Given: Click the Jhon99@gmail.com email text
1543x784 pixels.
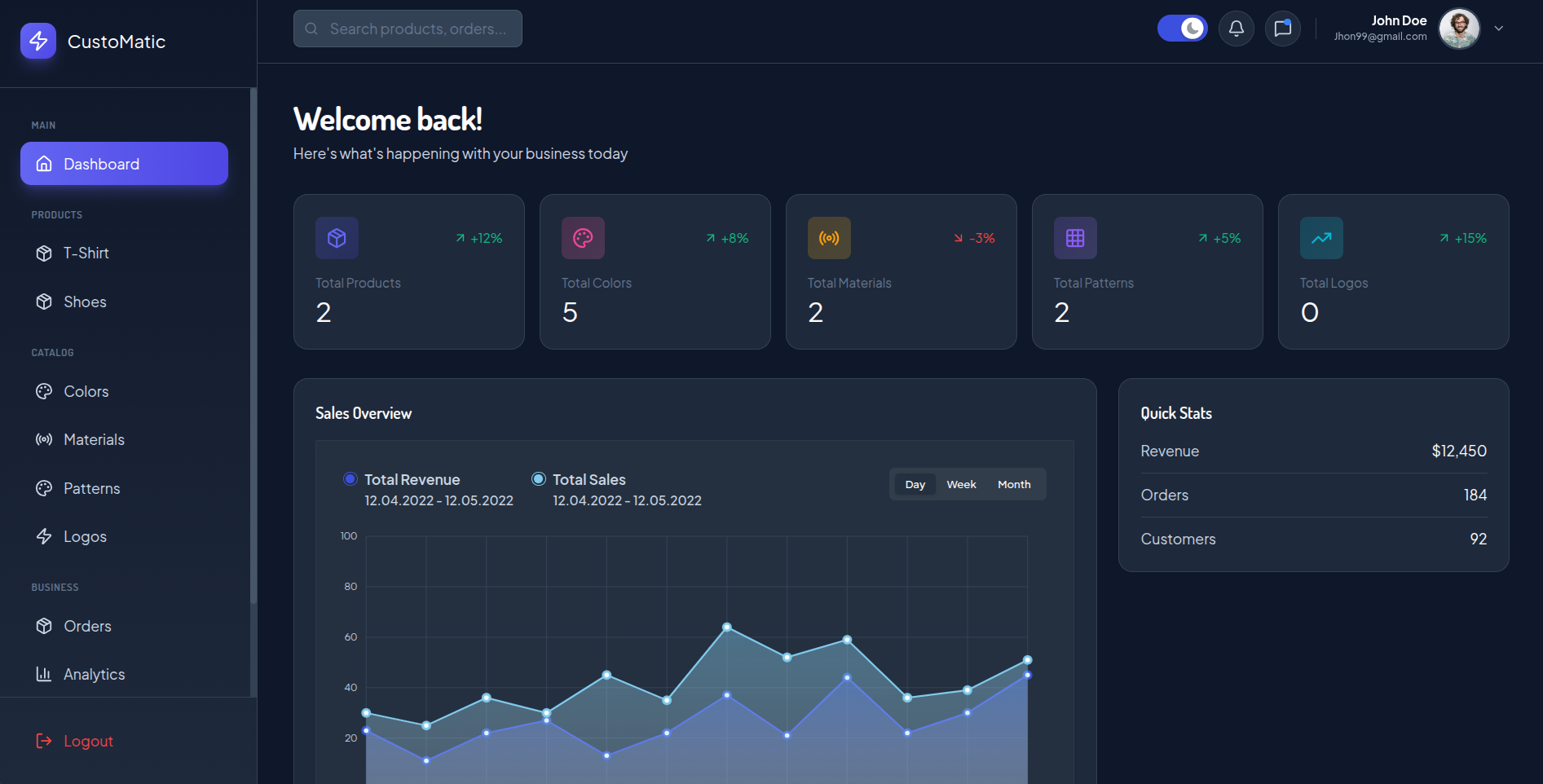Looking at the screenshot, I should [1380, 37].
